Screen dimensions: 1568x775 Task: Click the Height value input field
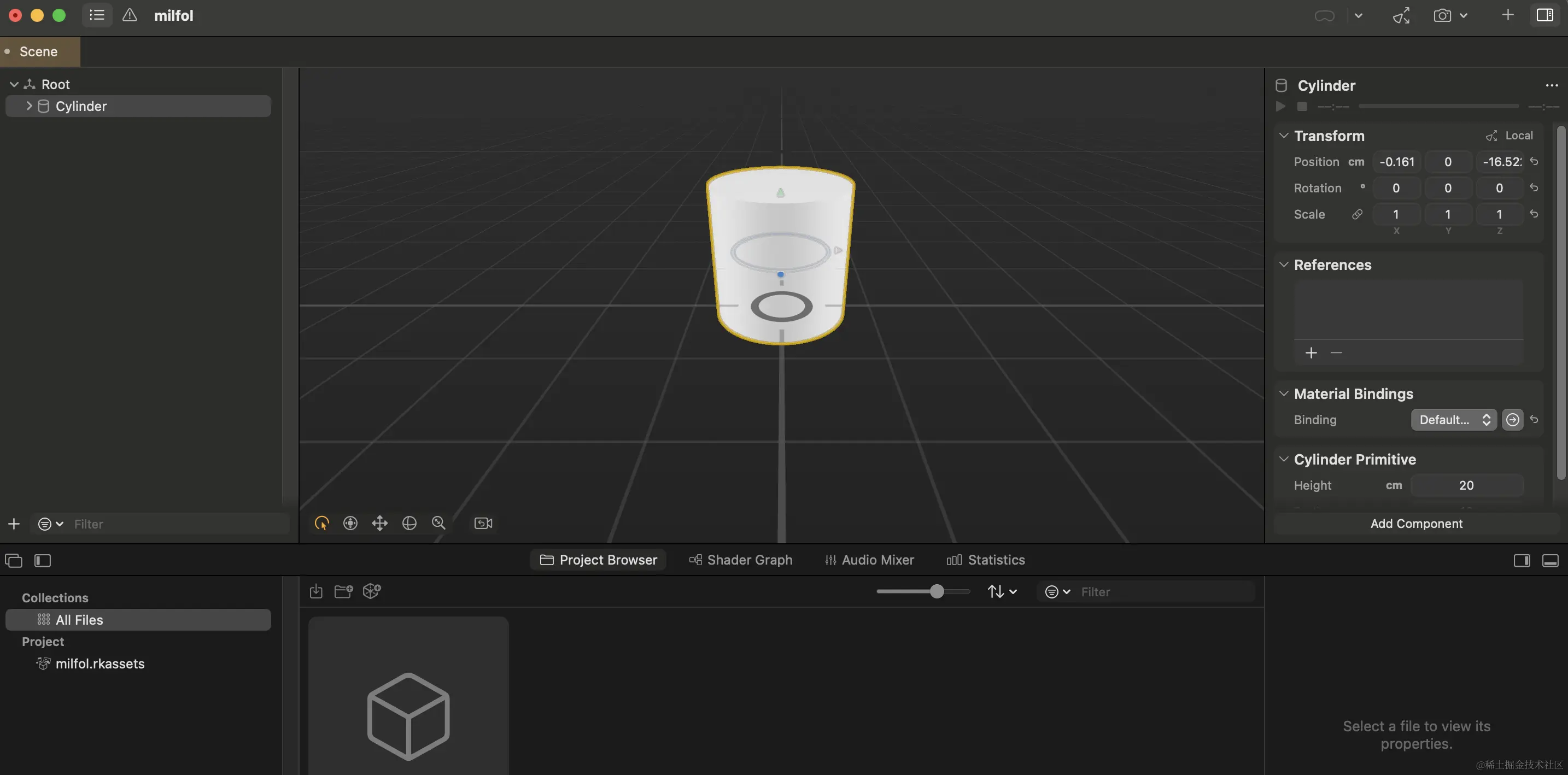[x=1466, y=485]
